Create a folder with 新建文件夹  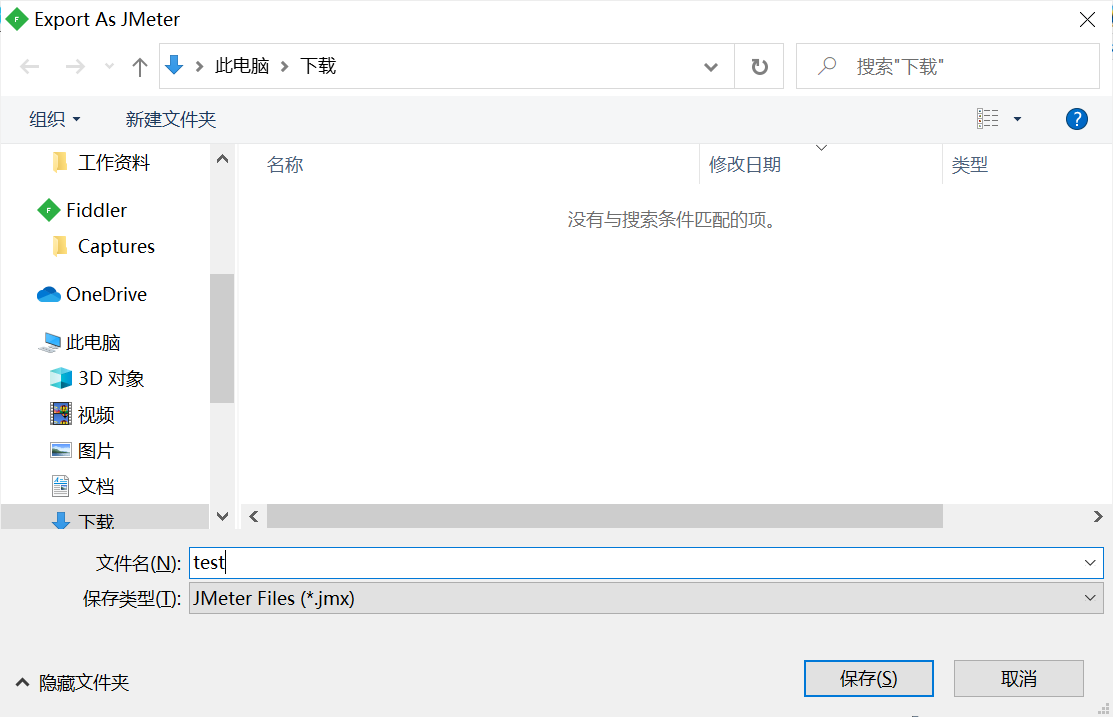(x=170, y=119)
